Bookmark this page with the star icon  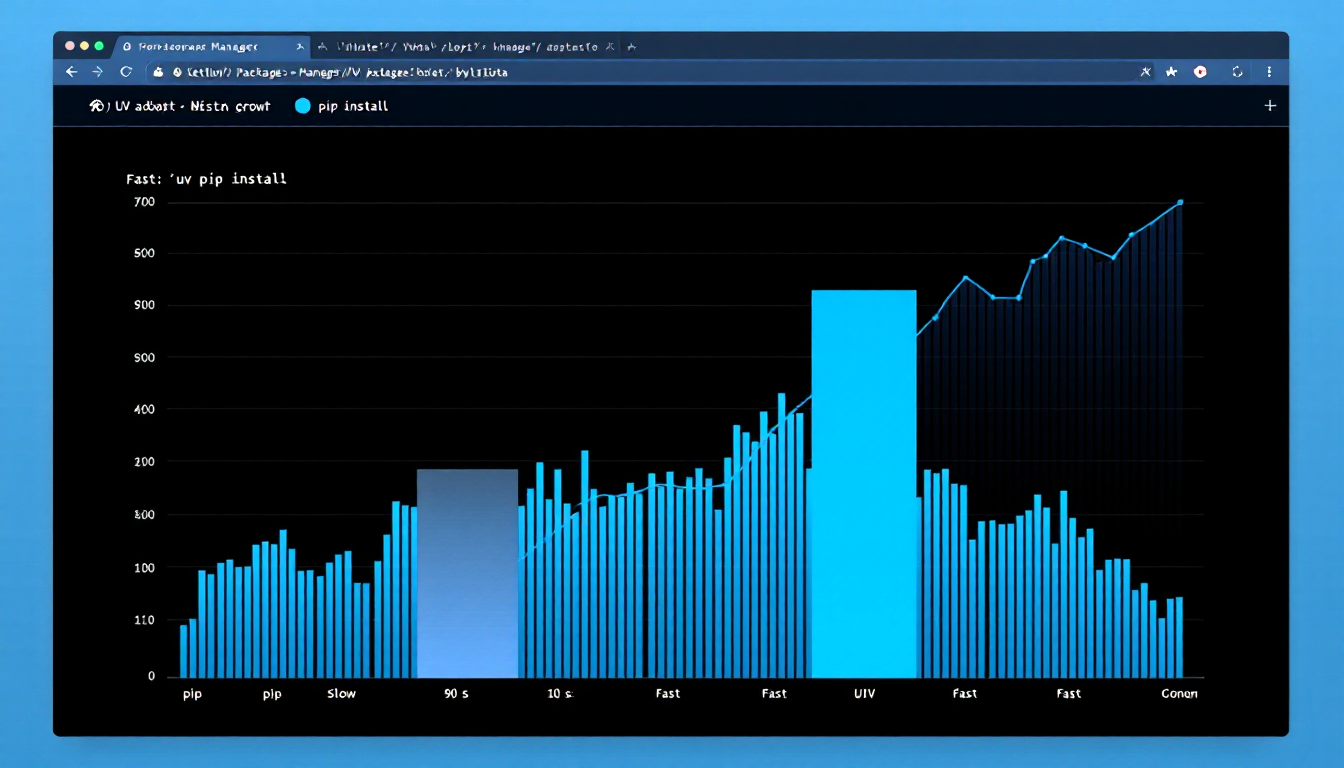click(x=1171, y=72)
